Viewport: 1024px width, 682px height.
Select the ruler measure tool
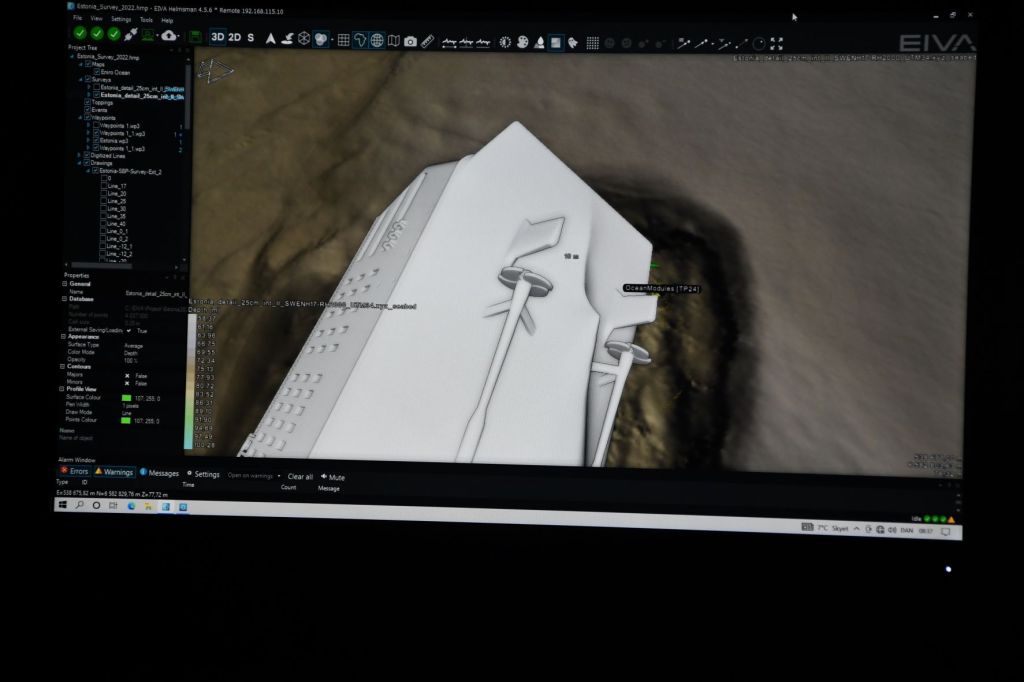click(427, 41)
